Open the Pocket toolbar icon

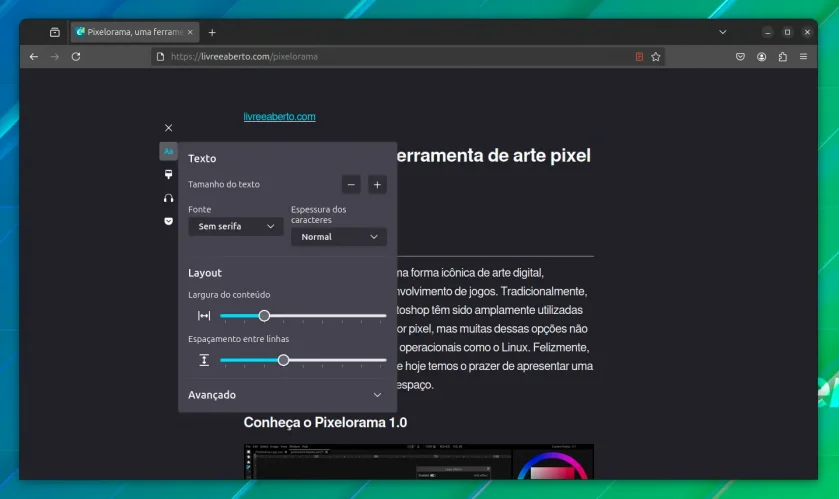tap(740, 56)
